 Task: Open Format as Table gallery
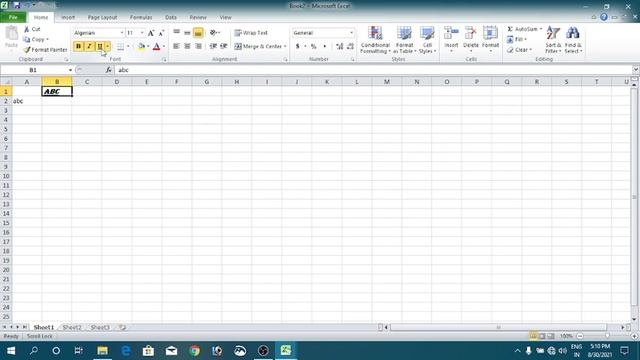coord(404,40)
